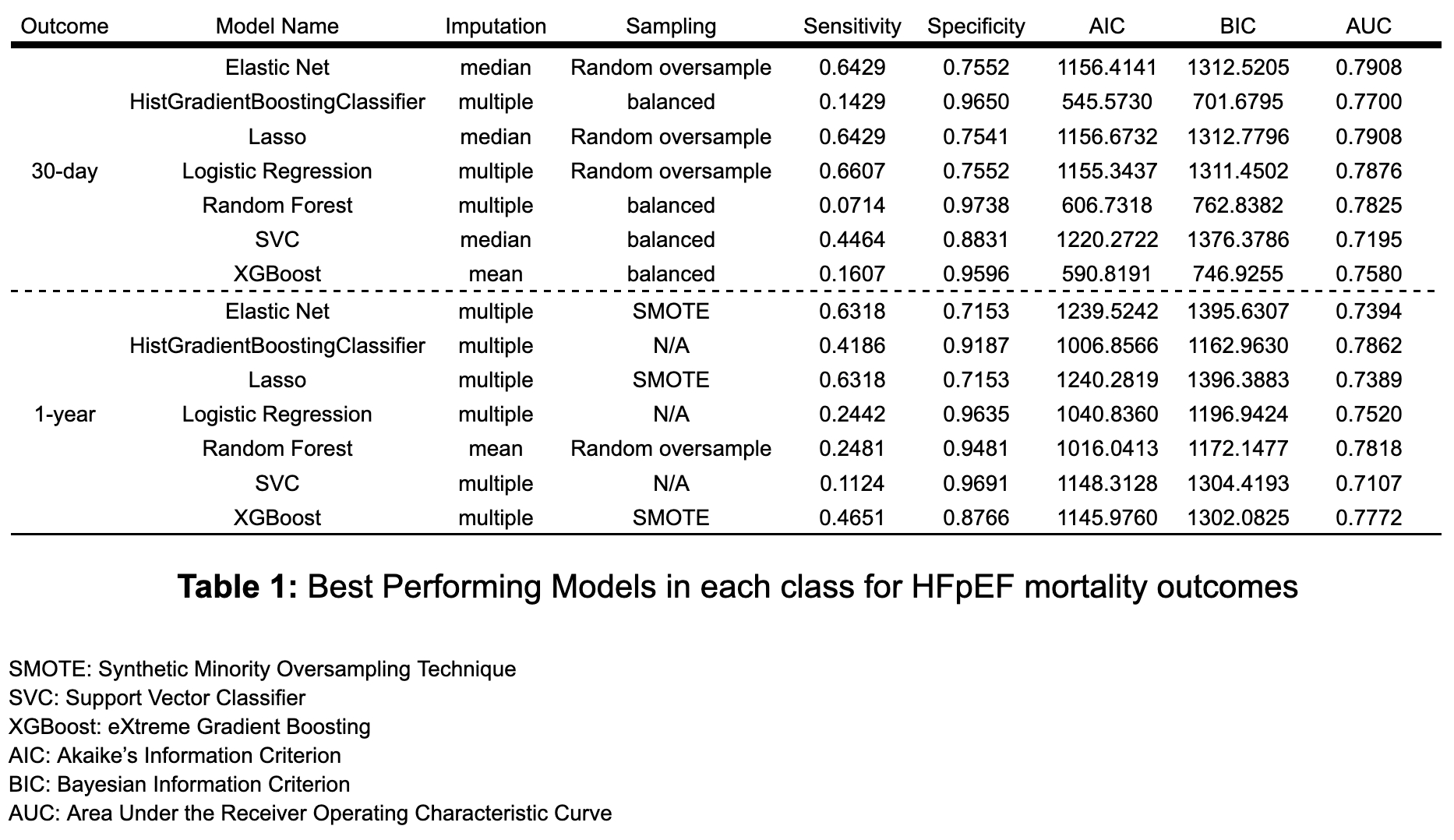
Task: Click the BIC value 1302.0825
Action: click(x=1237, y=518)
